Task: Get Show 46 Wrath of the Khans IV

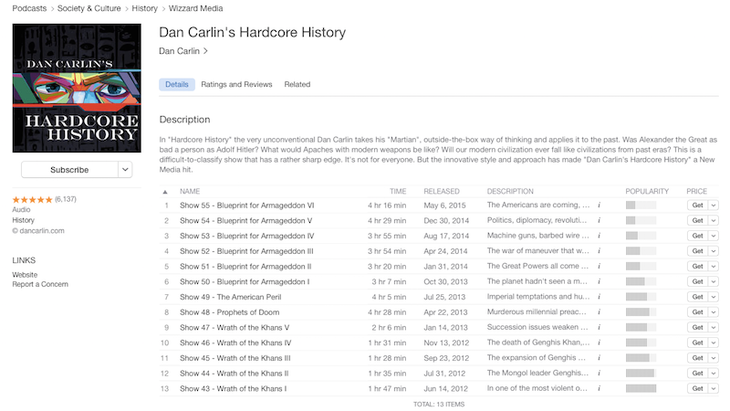Action: pyautogui.click(x=697, y=343)
